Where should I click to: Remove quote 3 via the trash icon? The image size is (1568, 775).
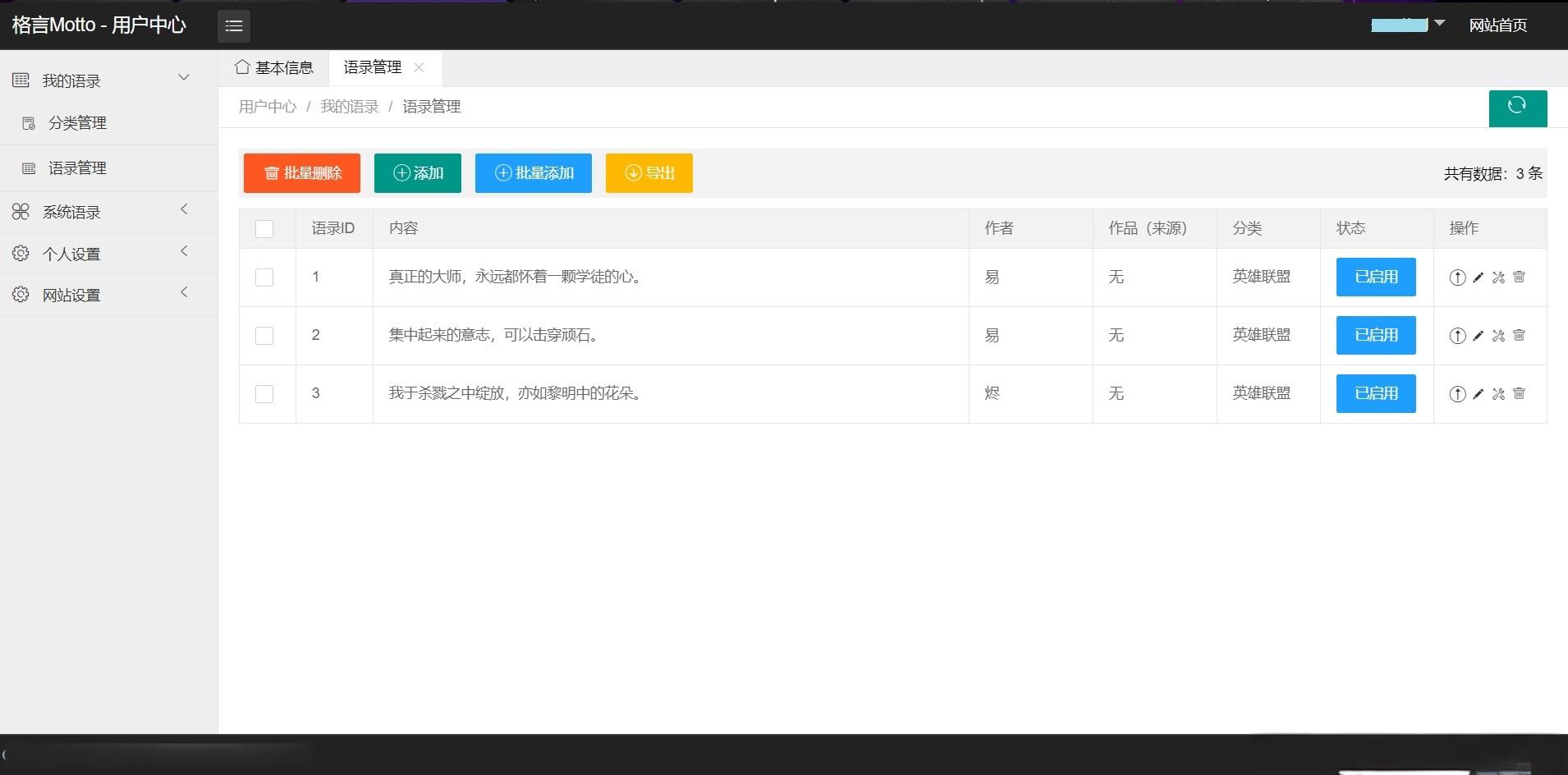[1519, 393]
